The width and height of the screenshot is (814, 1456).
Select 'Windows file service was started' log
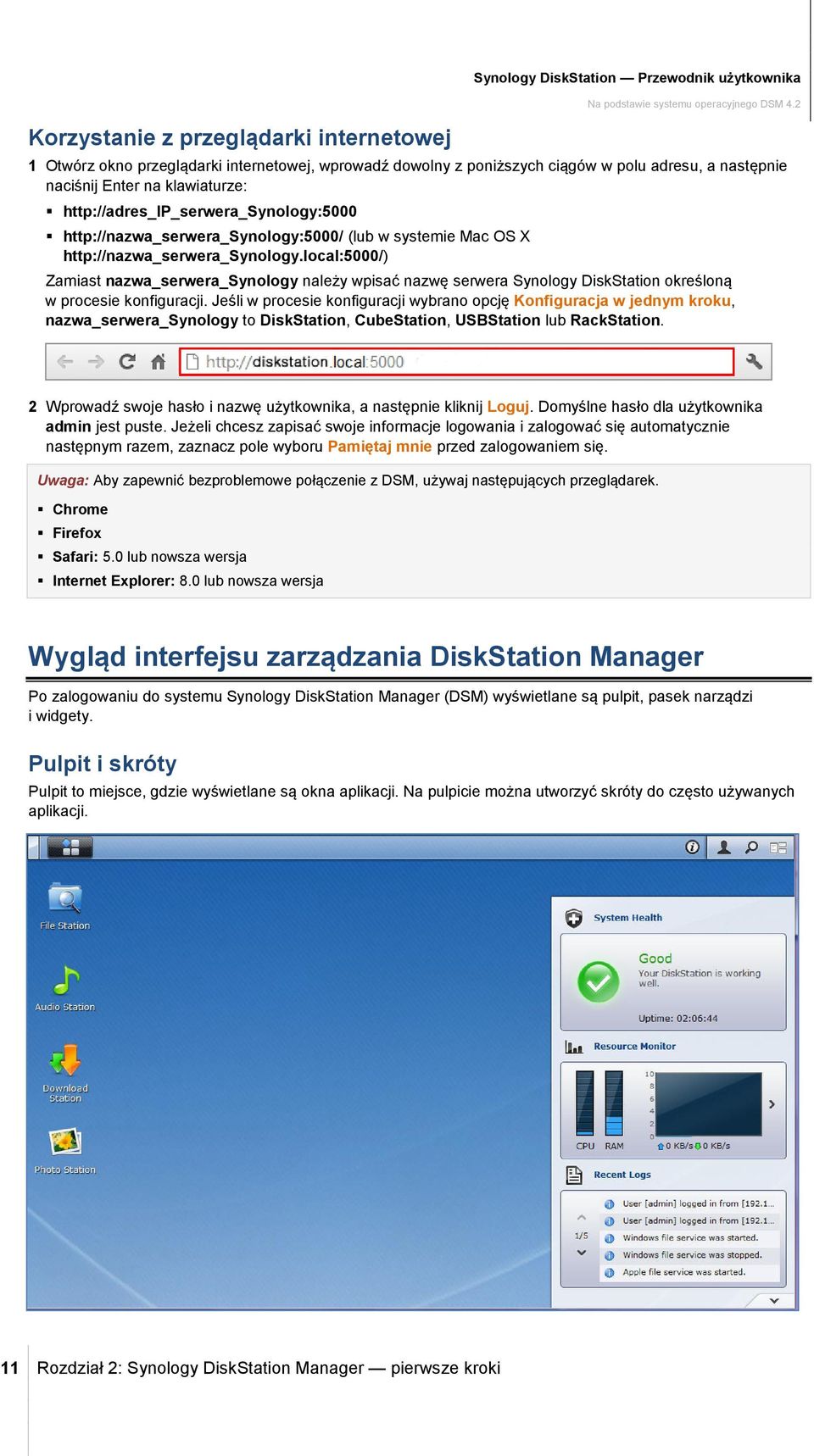coord(689,1238)
